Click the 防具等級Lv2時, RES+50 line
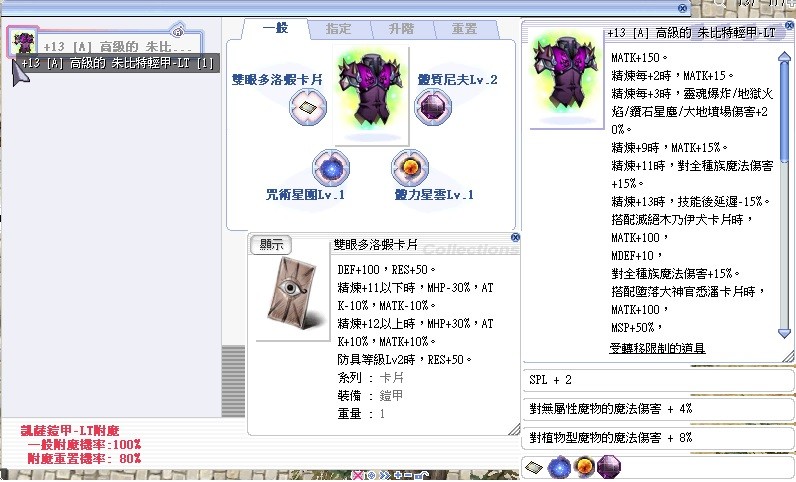Viewport: 796px width, 482px height. click(x=404, y=360)
